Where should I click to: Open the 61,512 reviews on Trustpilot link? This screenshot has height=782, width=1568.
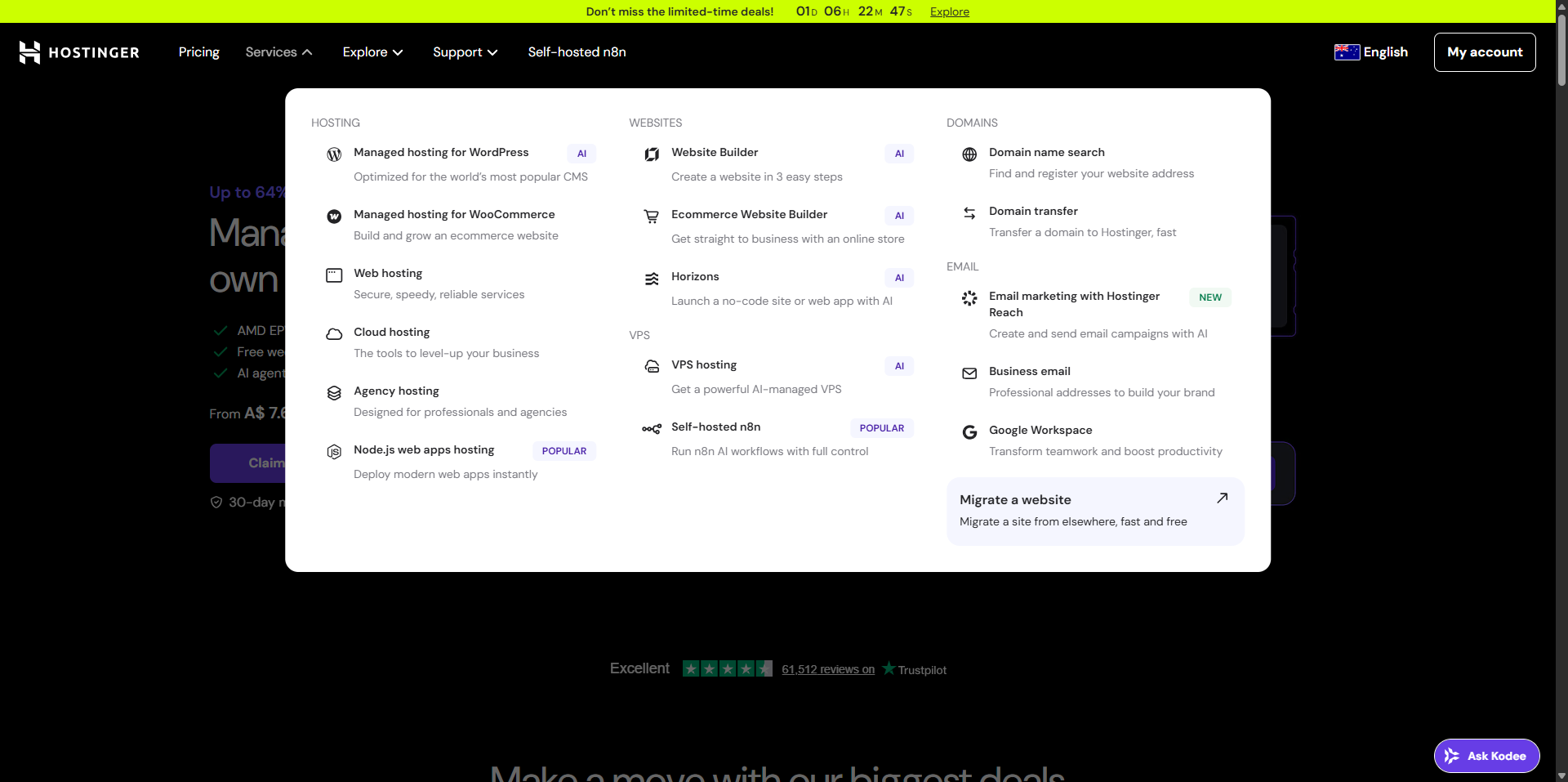(x=828, y=669)
